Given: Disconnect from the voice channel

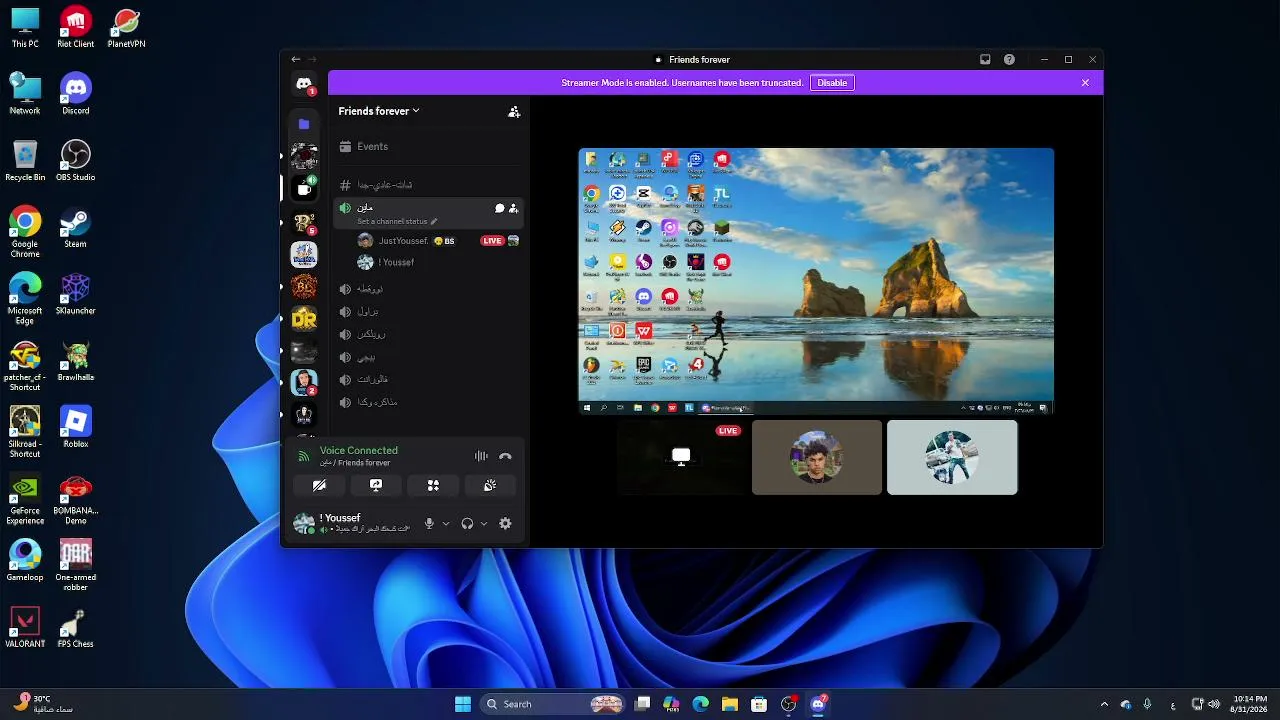Looking at the screenshot, I should pyautogui.click(x=505, y=456).
